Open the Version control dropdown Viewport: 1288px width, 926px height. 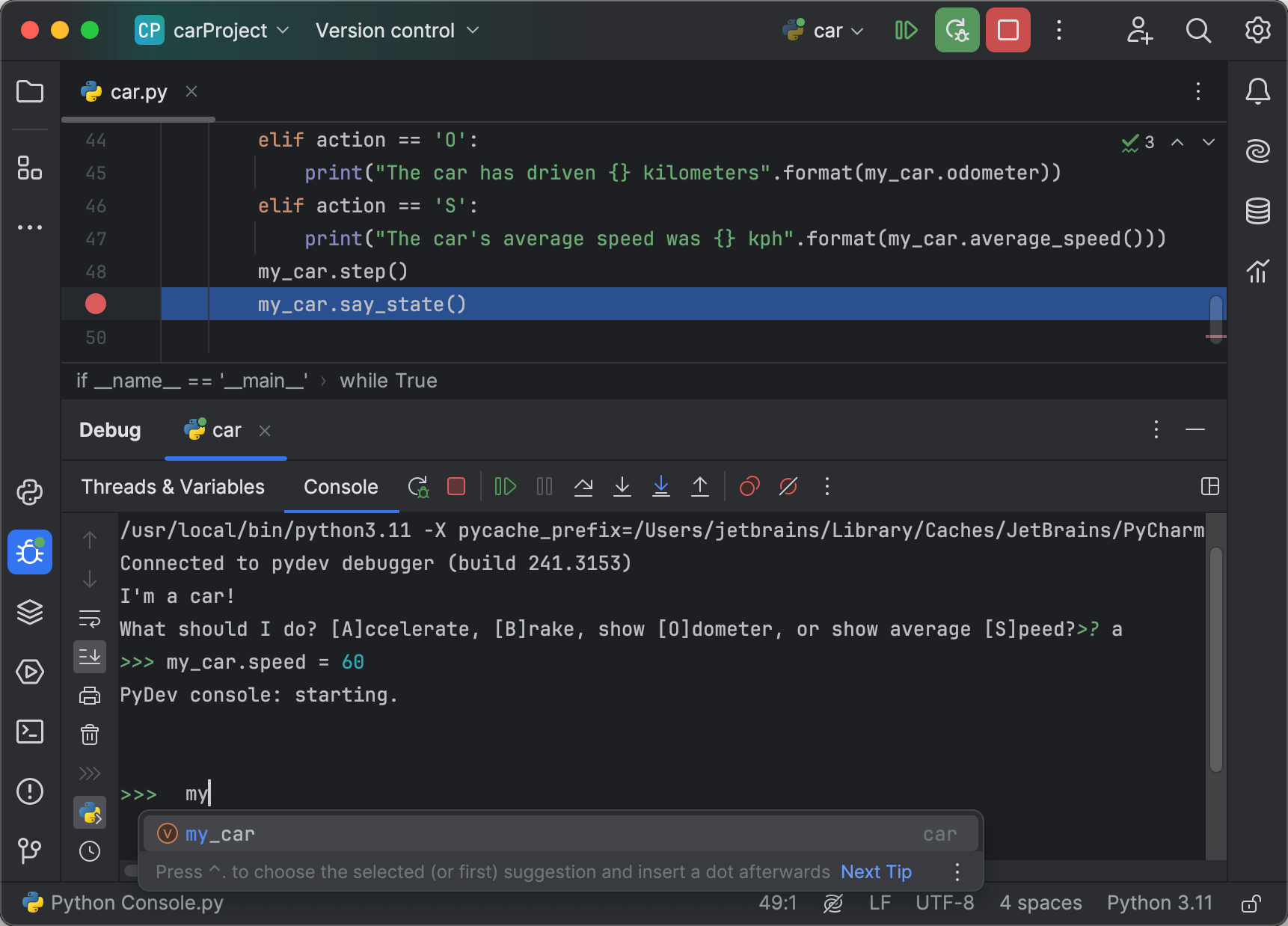395,31
